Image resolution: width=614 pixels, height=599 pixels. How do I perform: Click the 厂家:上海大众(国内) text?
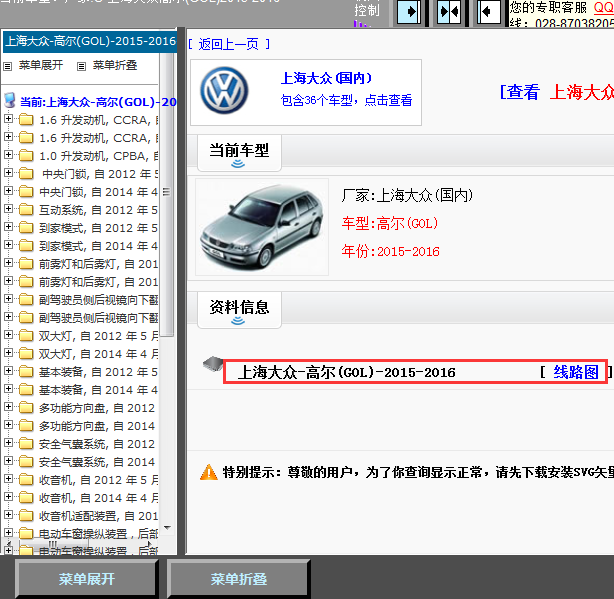click(407, 195)
